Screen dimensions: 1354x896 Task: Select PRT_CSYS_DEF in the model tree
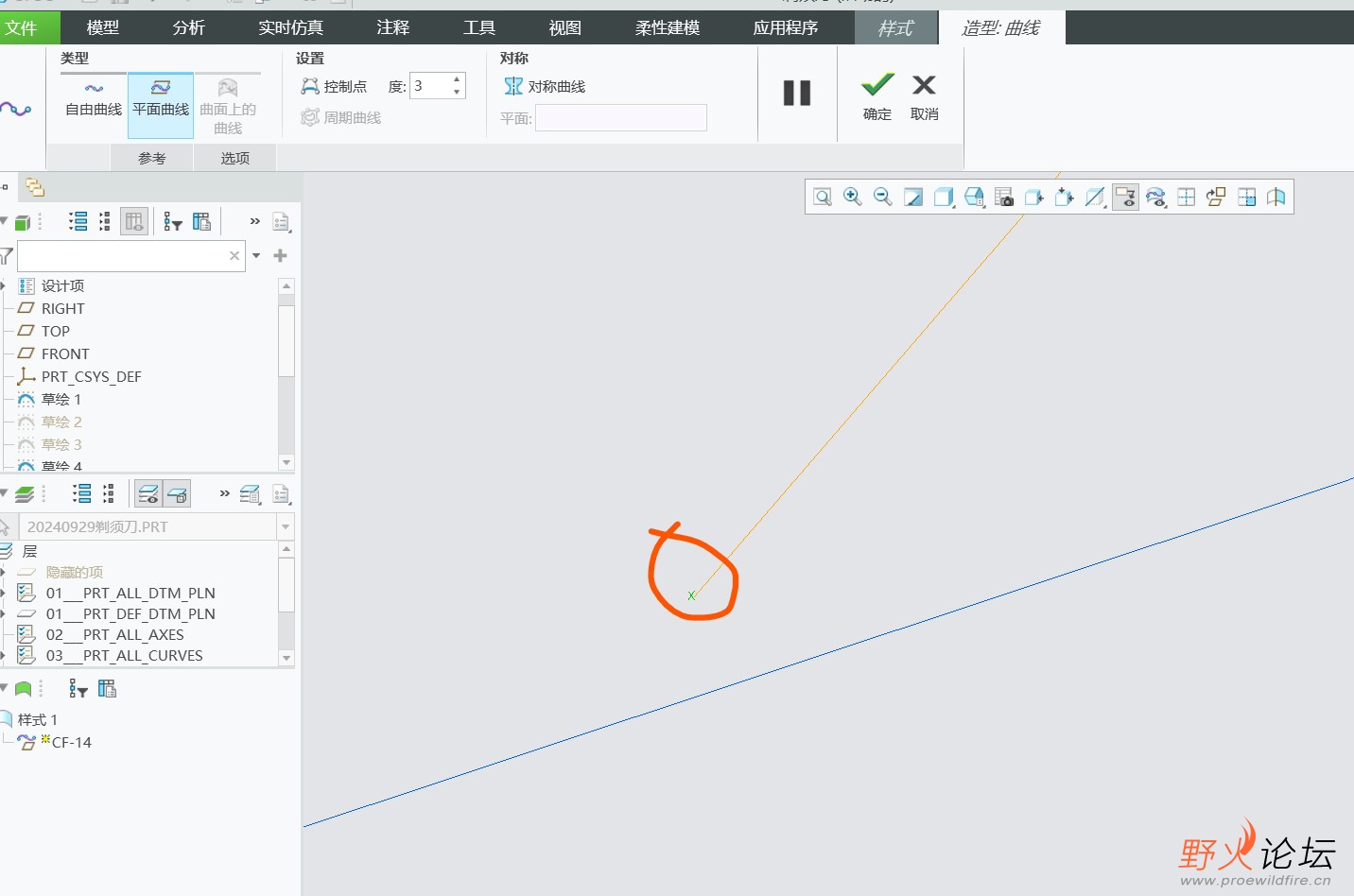(x=91, y=376)
